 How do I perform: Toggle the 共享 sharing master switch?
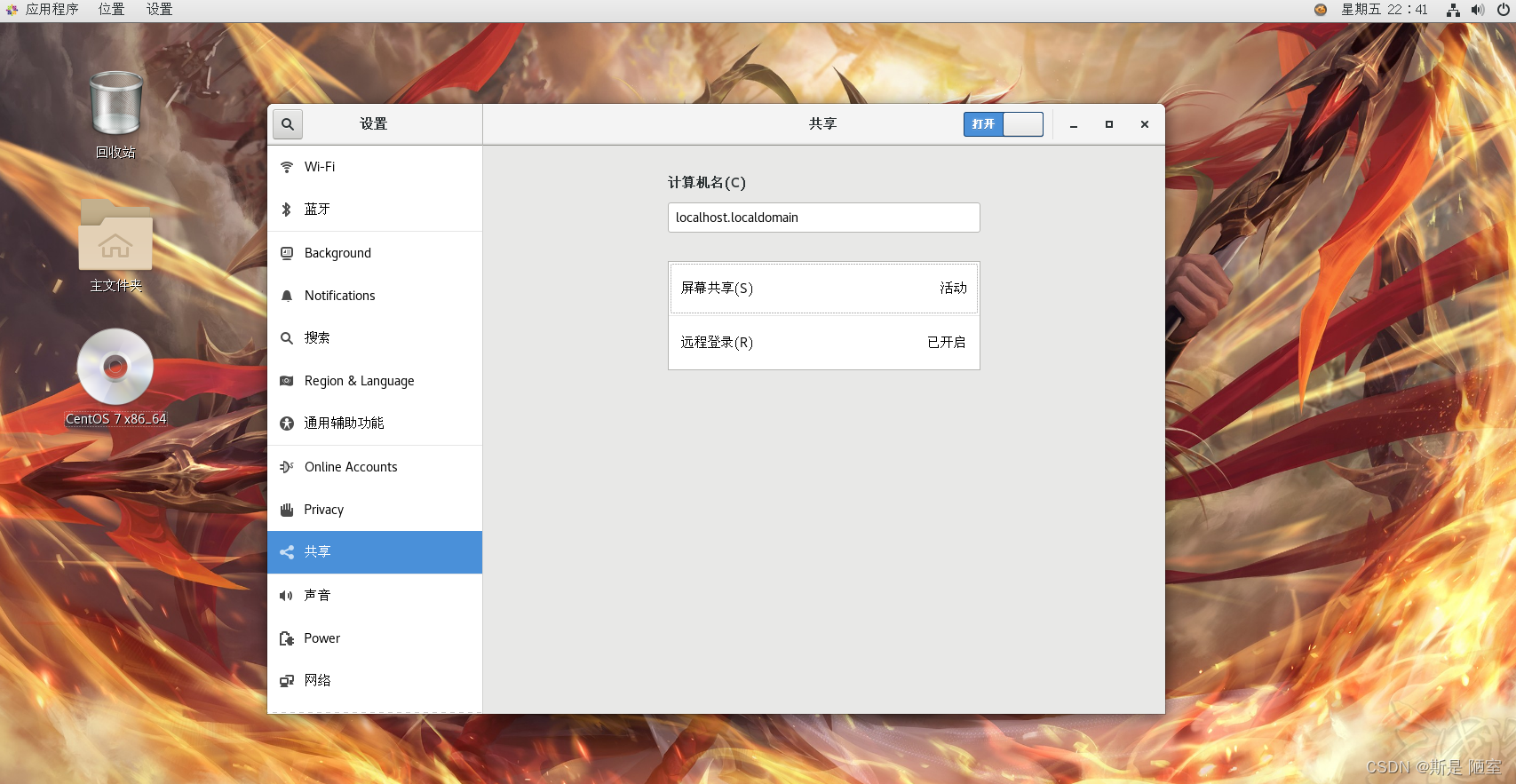click(x=1004, y=124)
